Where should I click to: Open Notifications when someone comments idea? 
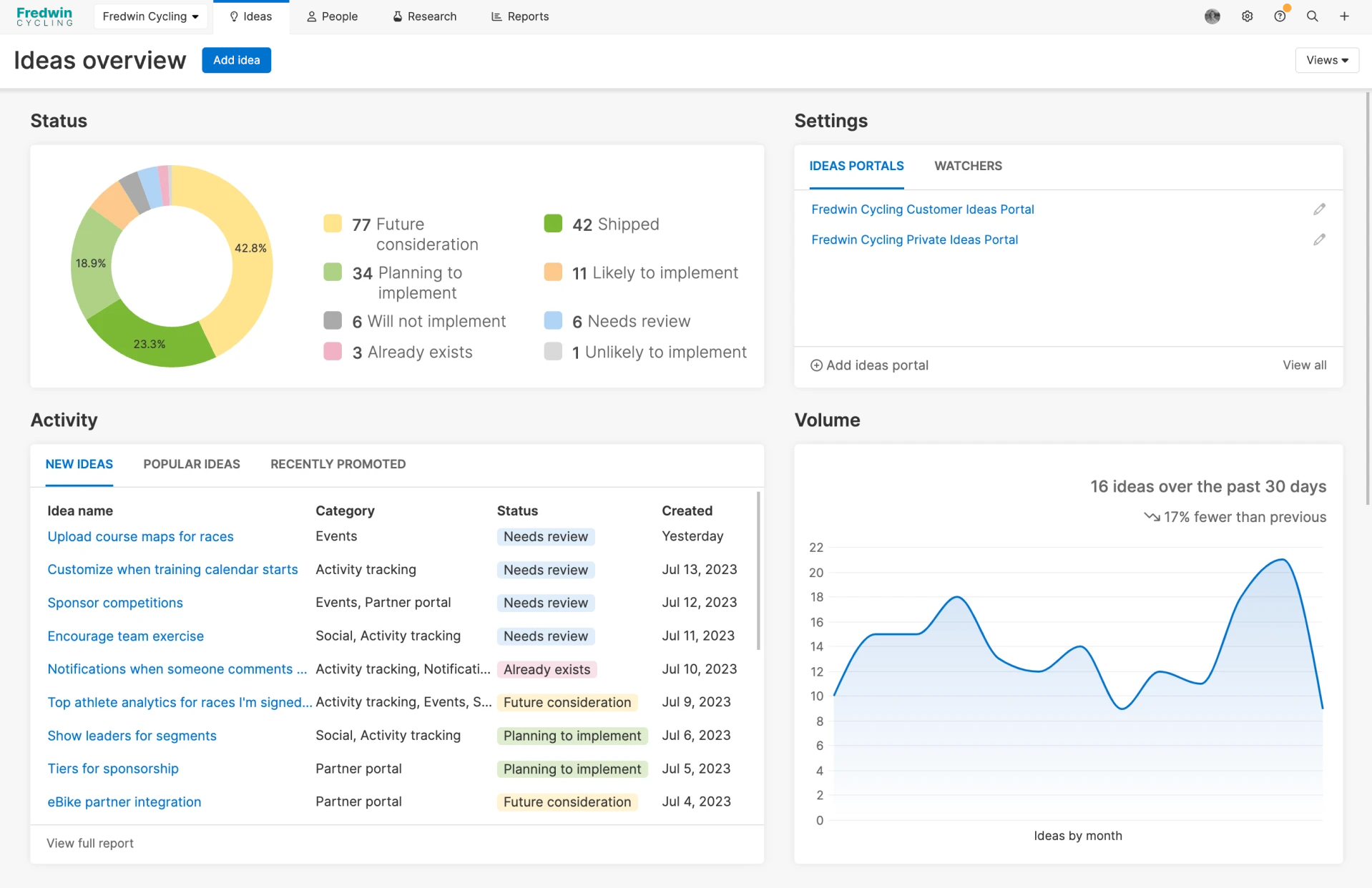[x=177, y=669]
